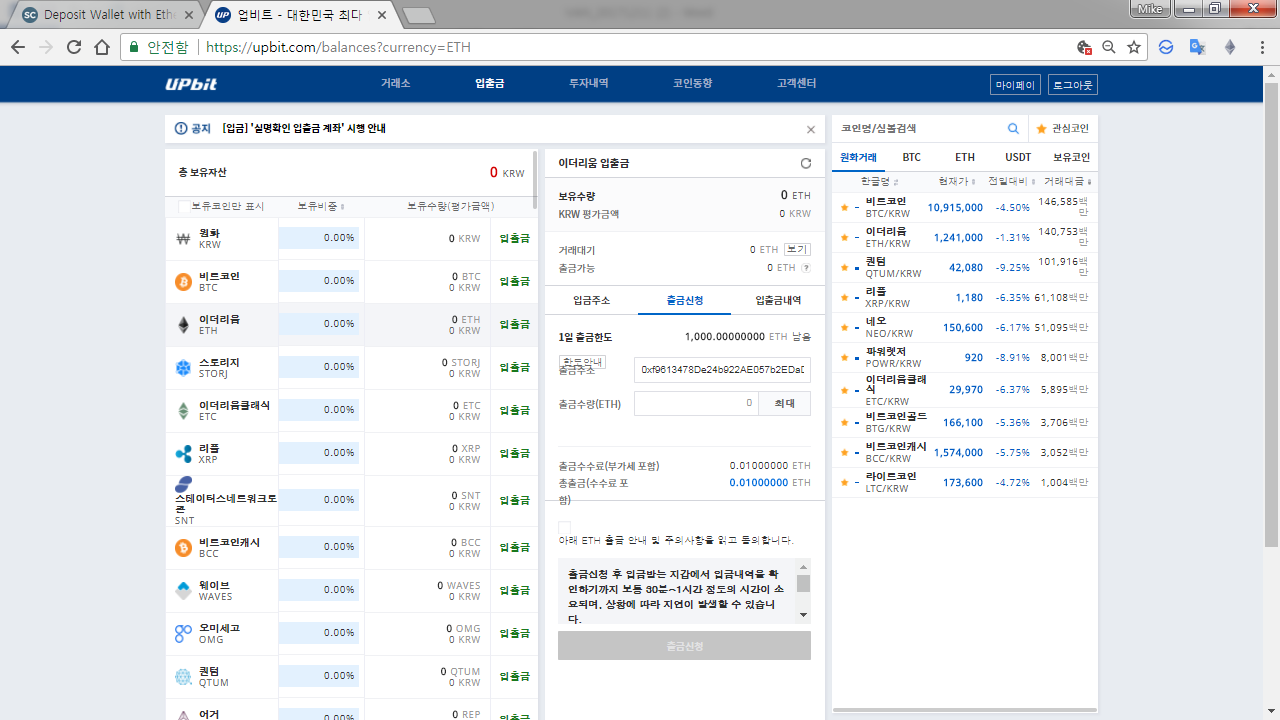Click the Ethereum coin icon in holdings list
This screenshot has height=720, width=1280.
[183, 325]
